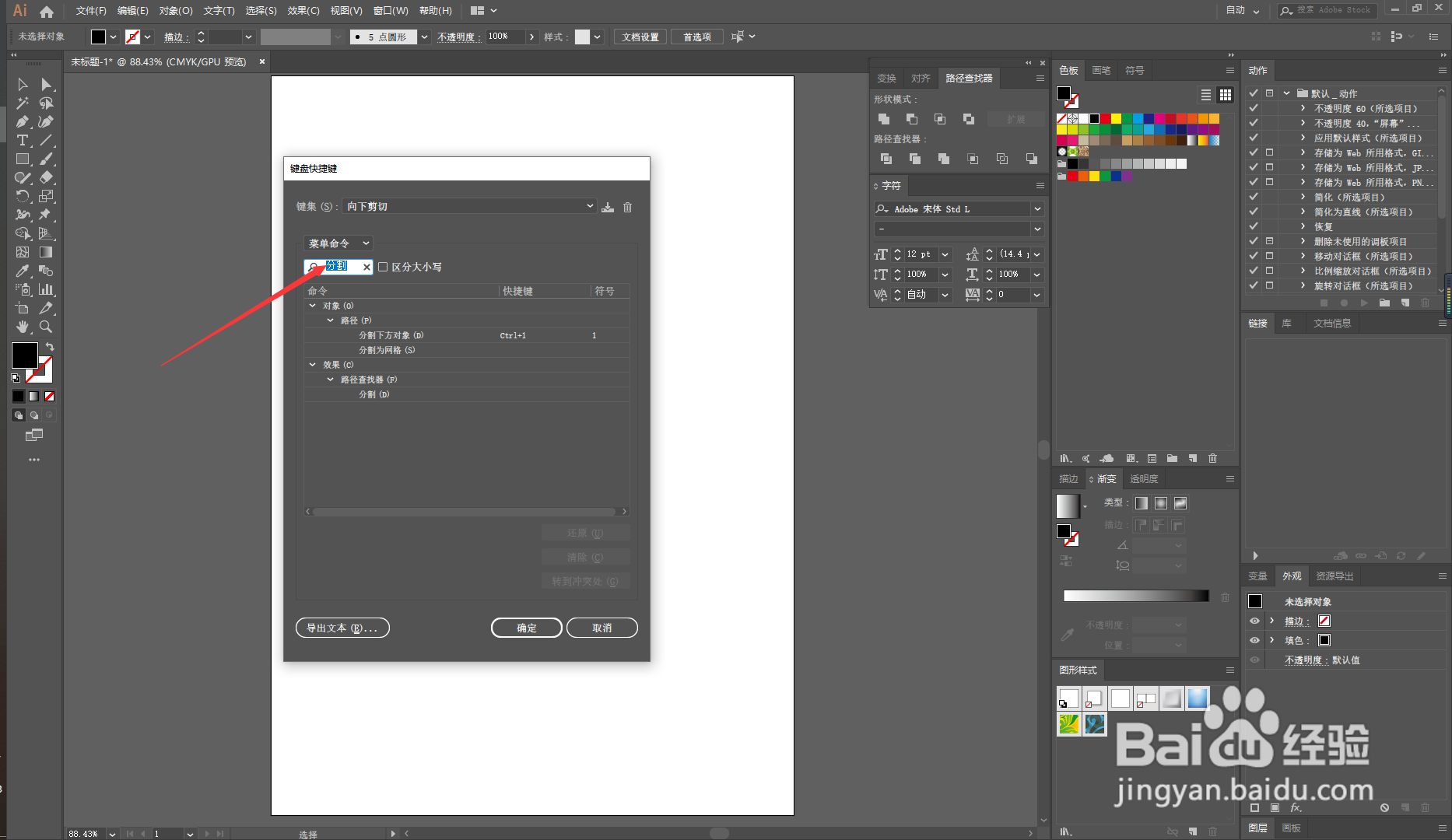This screenshot has width=1452, height=840.
Task: Activate the Hand tool
Action: [x=23, y=327]
